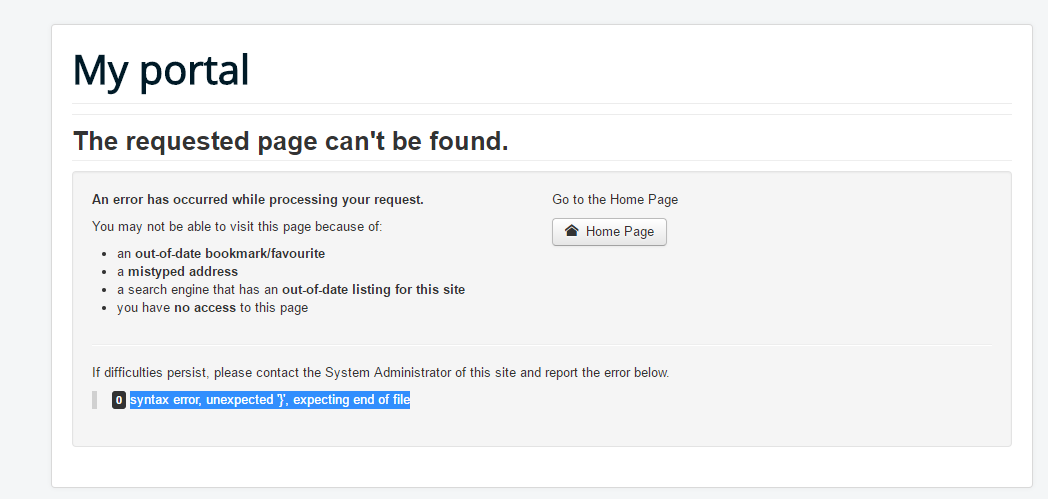This screenshot has height=499, width=1048.
Task: Click the "Go to the Home Page" label
Action: pos(615,199)
